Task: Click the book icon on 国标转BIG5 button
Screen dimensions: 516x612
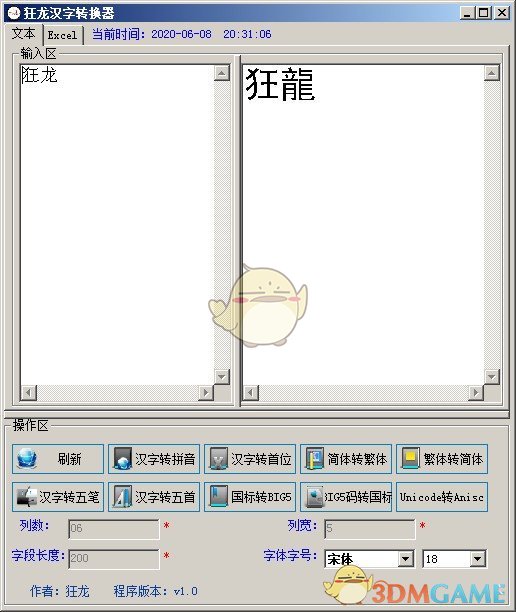Action: coord(219,497)
